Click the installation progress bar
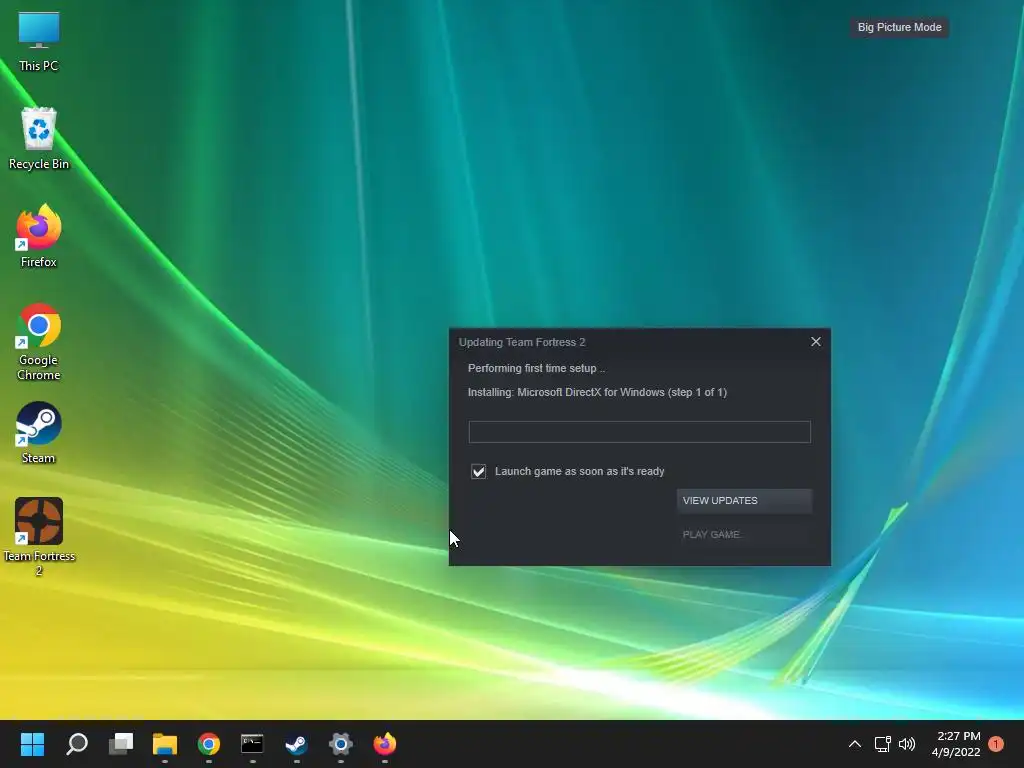This screenshot has width=1024, height=768. click(639, 432)
